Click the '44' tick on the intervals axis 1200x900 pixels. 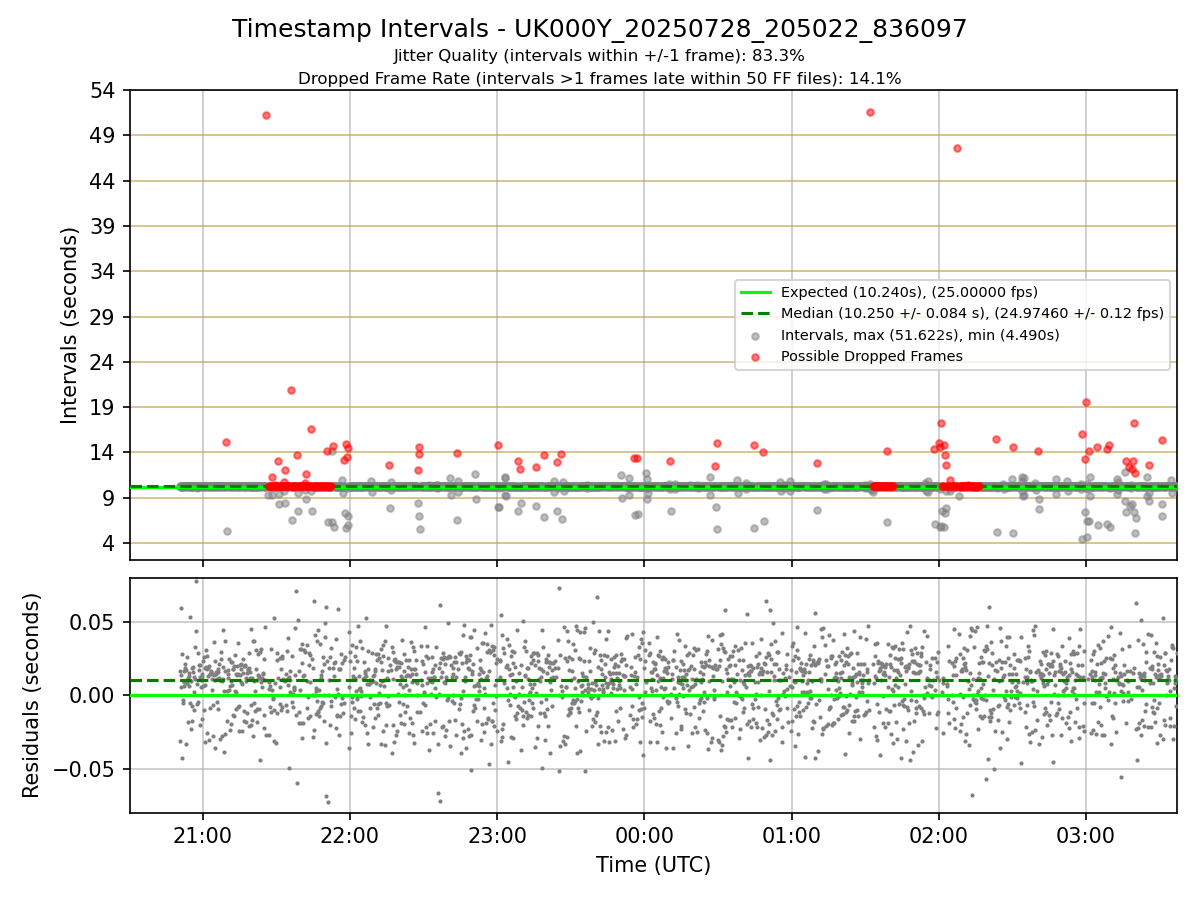(x=104, y=181)
